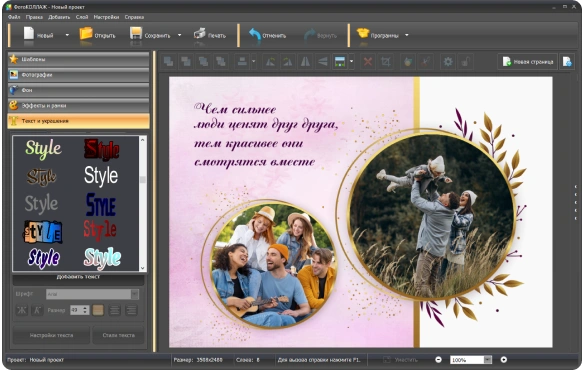Open the Справка menu
582x370 pixels.
(134, 17)
